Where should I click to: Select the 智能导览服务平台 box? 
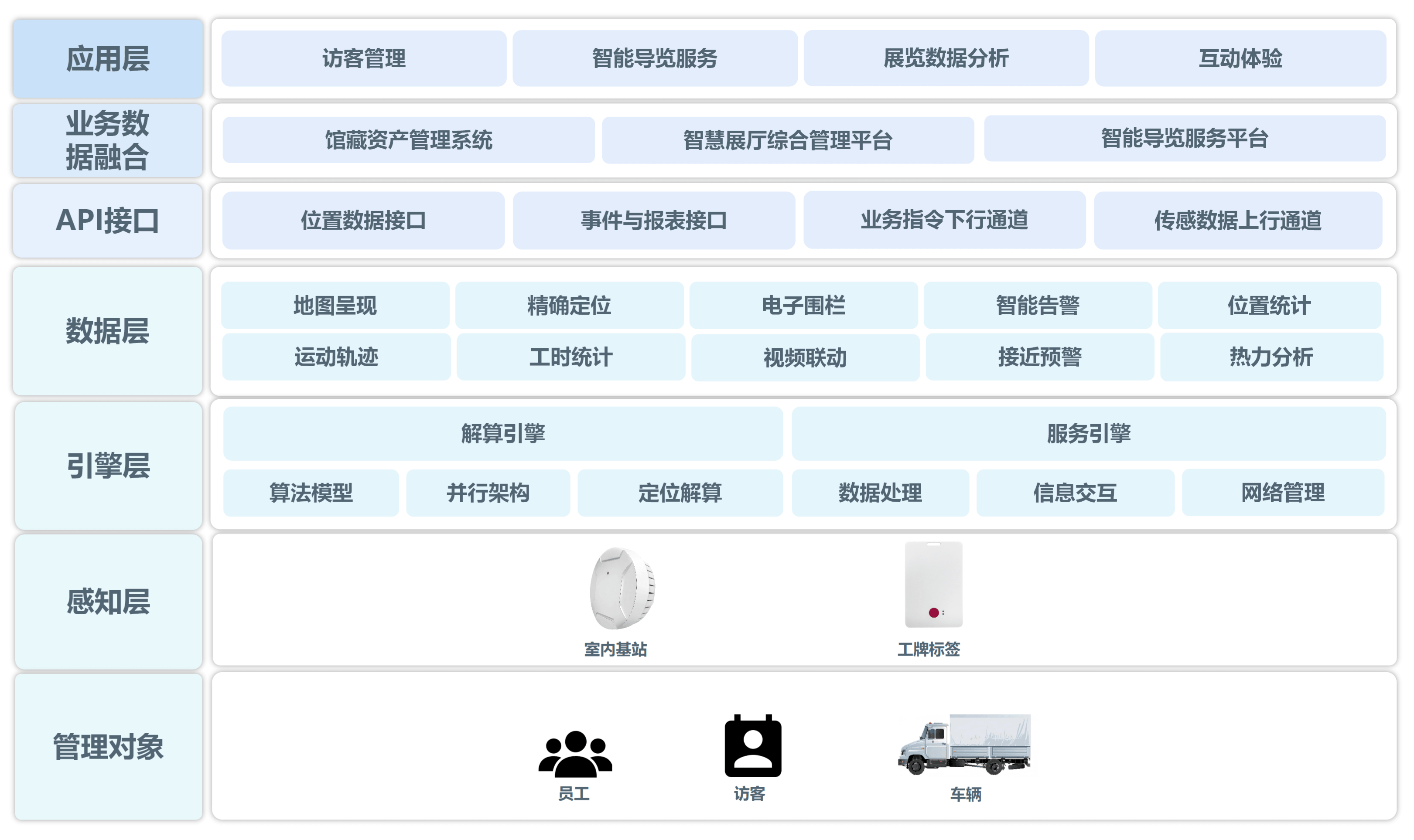point(1184,139)
